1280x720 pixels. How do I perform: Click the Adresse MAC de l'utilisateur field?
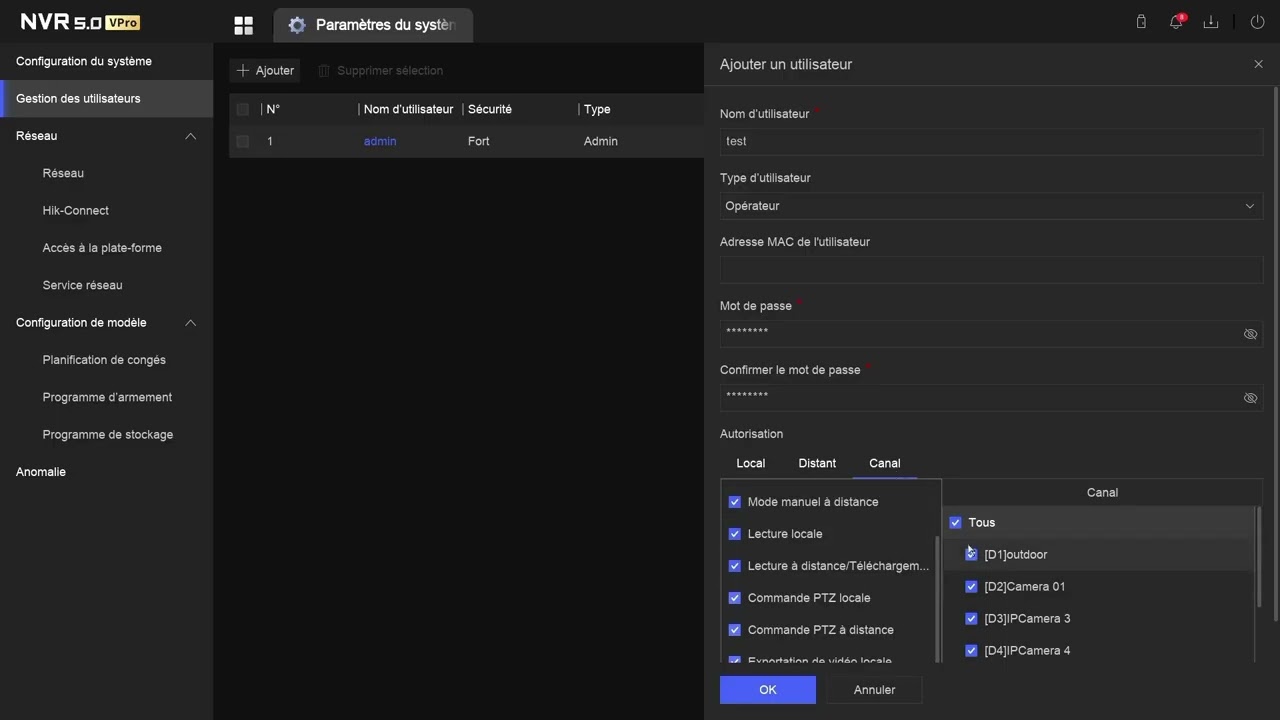point(991,270)
